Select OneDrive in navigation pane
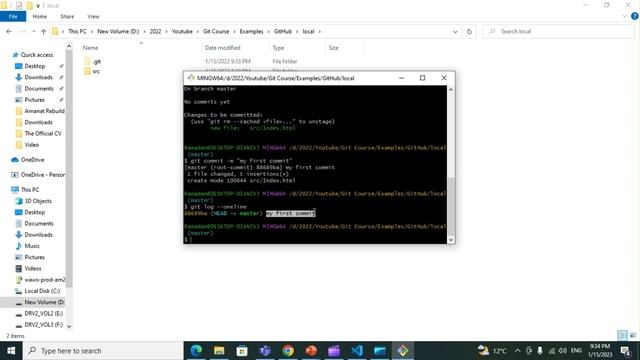The width and height of the screenshot is (640, 360). (32, 160)
